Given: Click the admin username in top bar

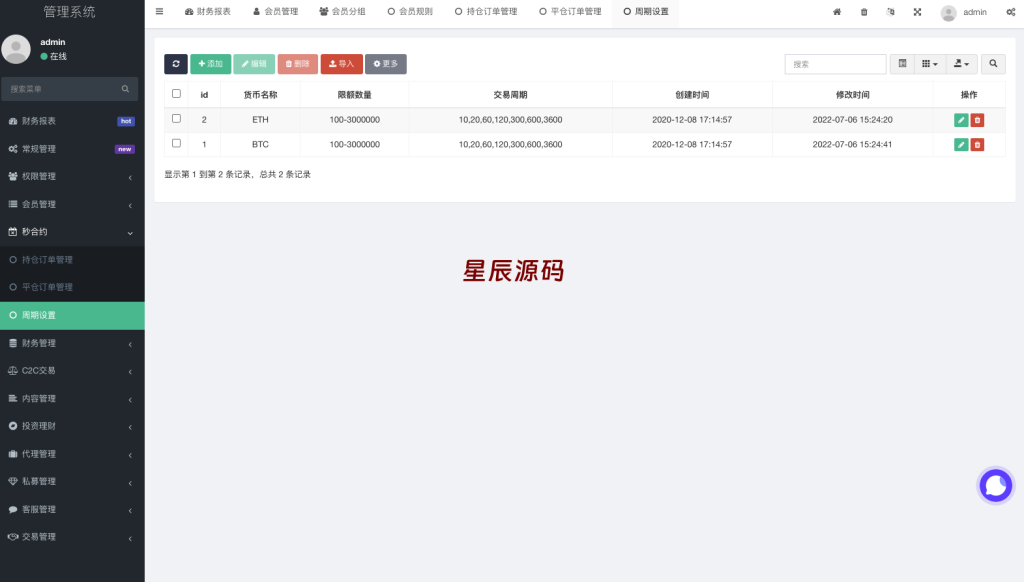Looking at the screenshot, I should (x=974, y=12).
